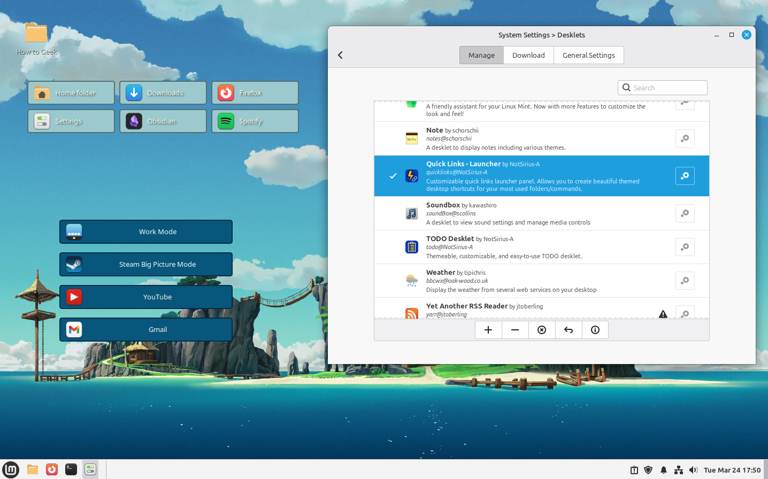Start Steam Big Picture Mode launcher
Image resolution: width=768 pixels, height=479 pixels.
(x=146, y=264)
